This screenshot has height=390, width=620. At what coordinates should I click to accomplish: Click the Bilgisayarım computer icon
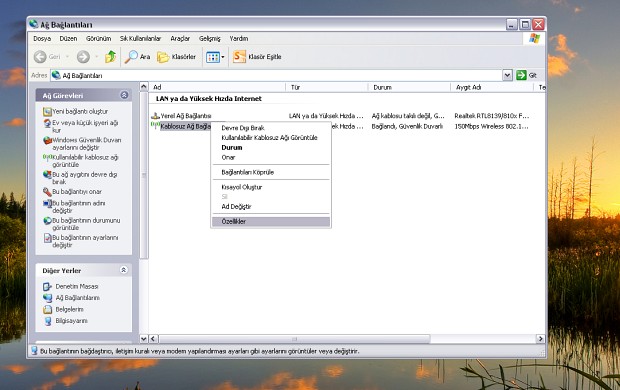point(47,321)
